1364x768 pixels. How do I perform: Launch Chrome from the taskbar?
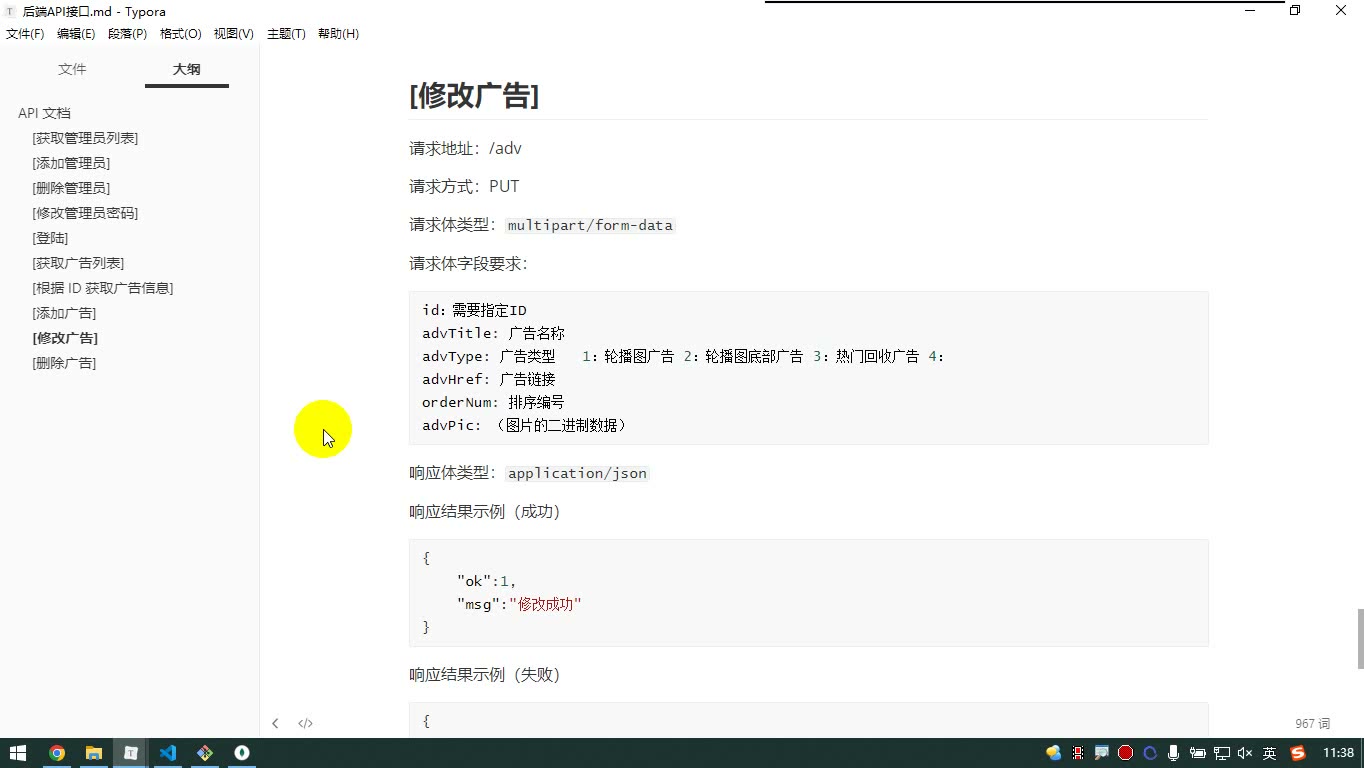tap(57, 753)
